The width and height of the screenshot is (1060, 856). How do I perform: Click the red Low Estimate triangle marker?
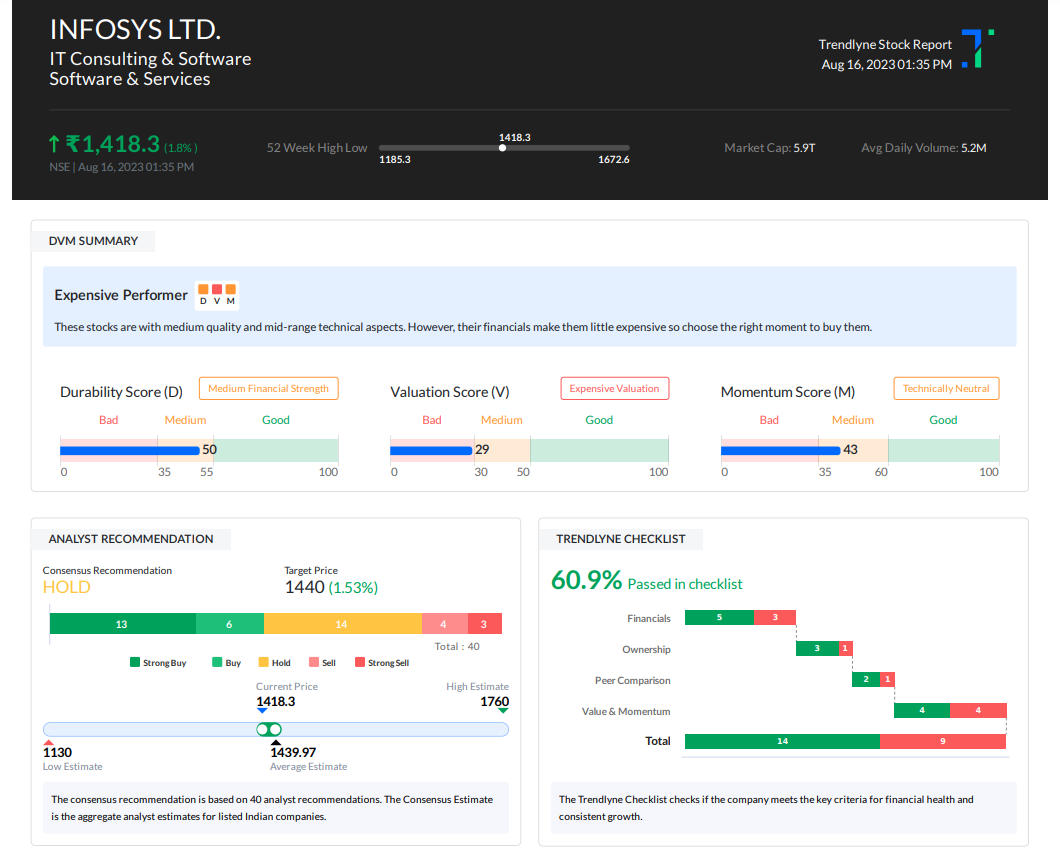click(x=48, y=742)
